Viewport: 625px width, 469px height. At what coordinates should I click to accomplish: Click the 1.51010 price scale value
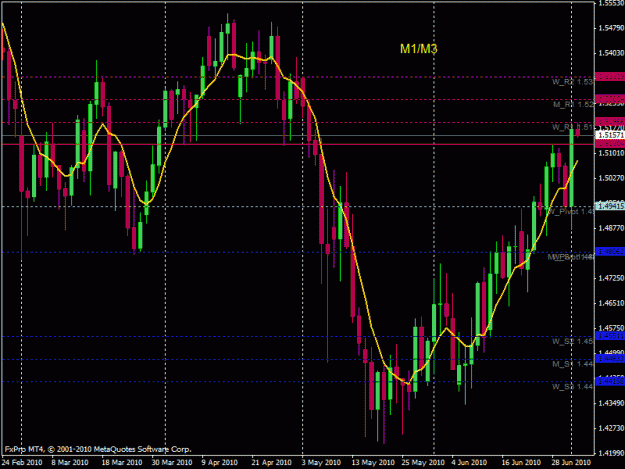pos(611,153)
